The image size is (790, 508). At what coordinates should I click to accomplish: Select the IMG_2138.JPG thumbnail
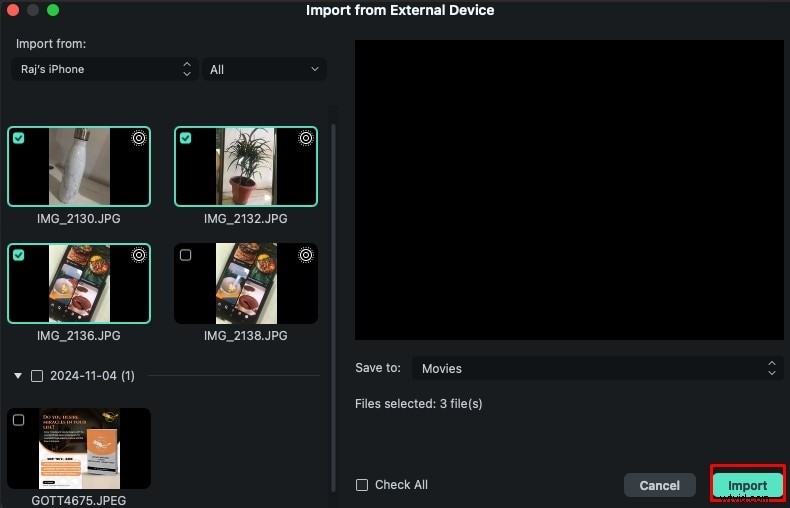point(246,283)
